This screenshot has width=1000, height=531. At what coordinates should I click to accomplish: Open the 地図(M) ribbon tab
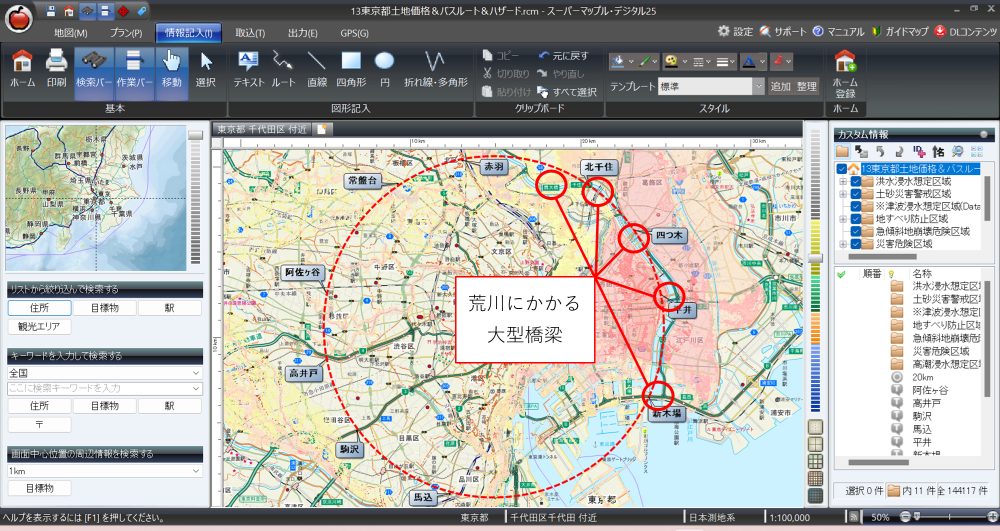(70, 33)
